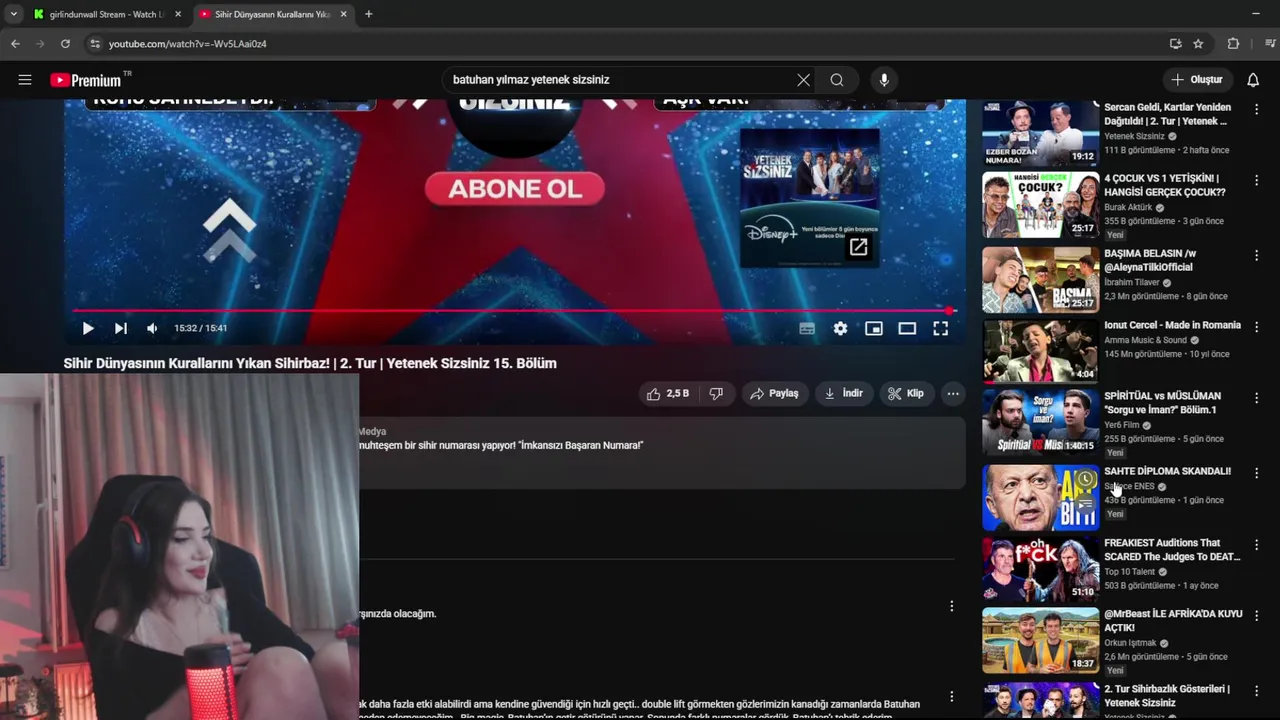This screenshot has width=1280, height=720.
Task: Run search with magnifier button
Action: pos(837,80)
